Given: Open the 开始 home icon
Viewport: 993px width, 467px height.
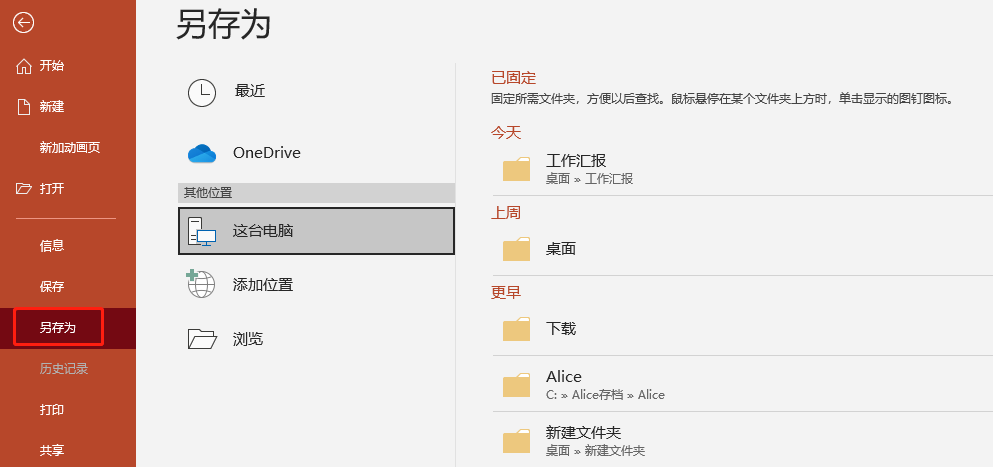Looking at the screenshot, I should click(23, 66).
